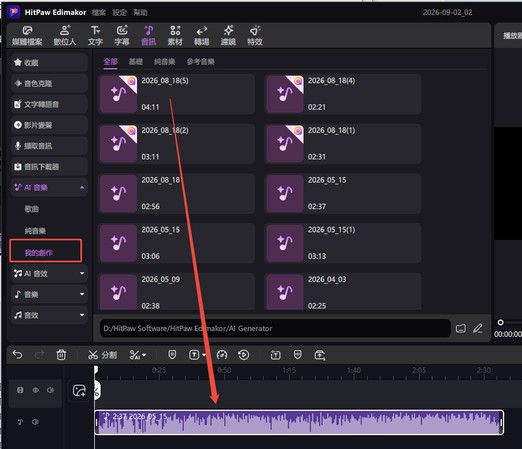Switch to the 基礎 tab
522x449 pixels.
click(136, 62)
